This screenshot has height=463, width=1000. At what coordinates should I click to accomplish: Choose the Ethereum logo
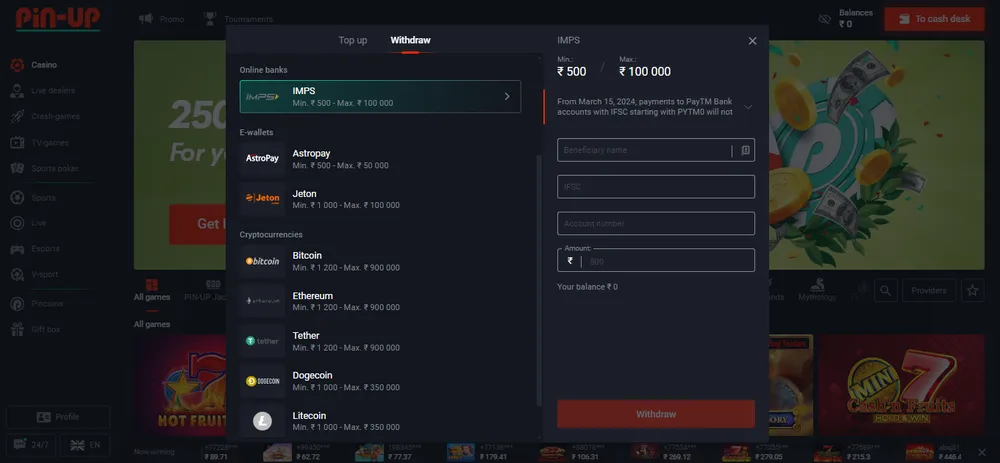click(262, 300)
